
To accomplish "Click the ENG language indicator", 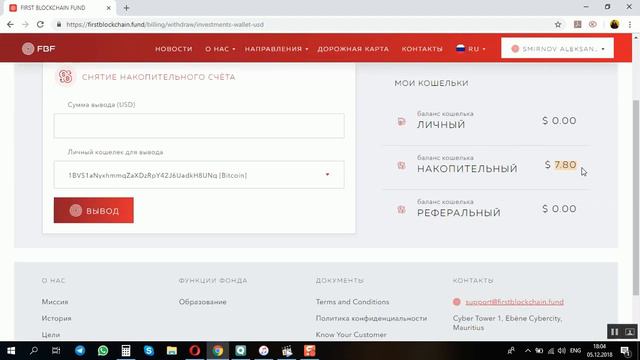I will tap(575, 351).
